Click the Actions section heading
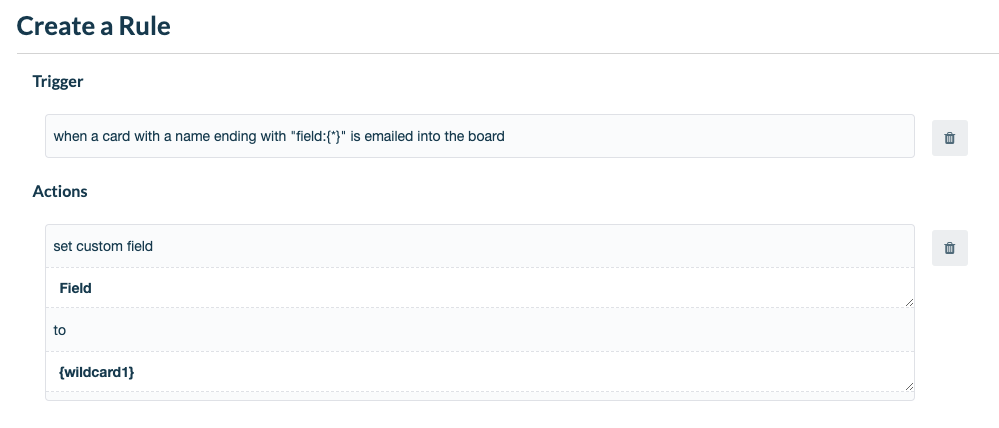The image size is (999, 428). (60, 191)
